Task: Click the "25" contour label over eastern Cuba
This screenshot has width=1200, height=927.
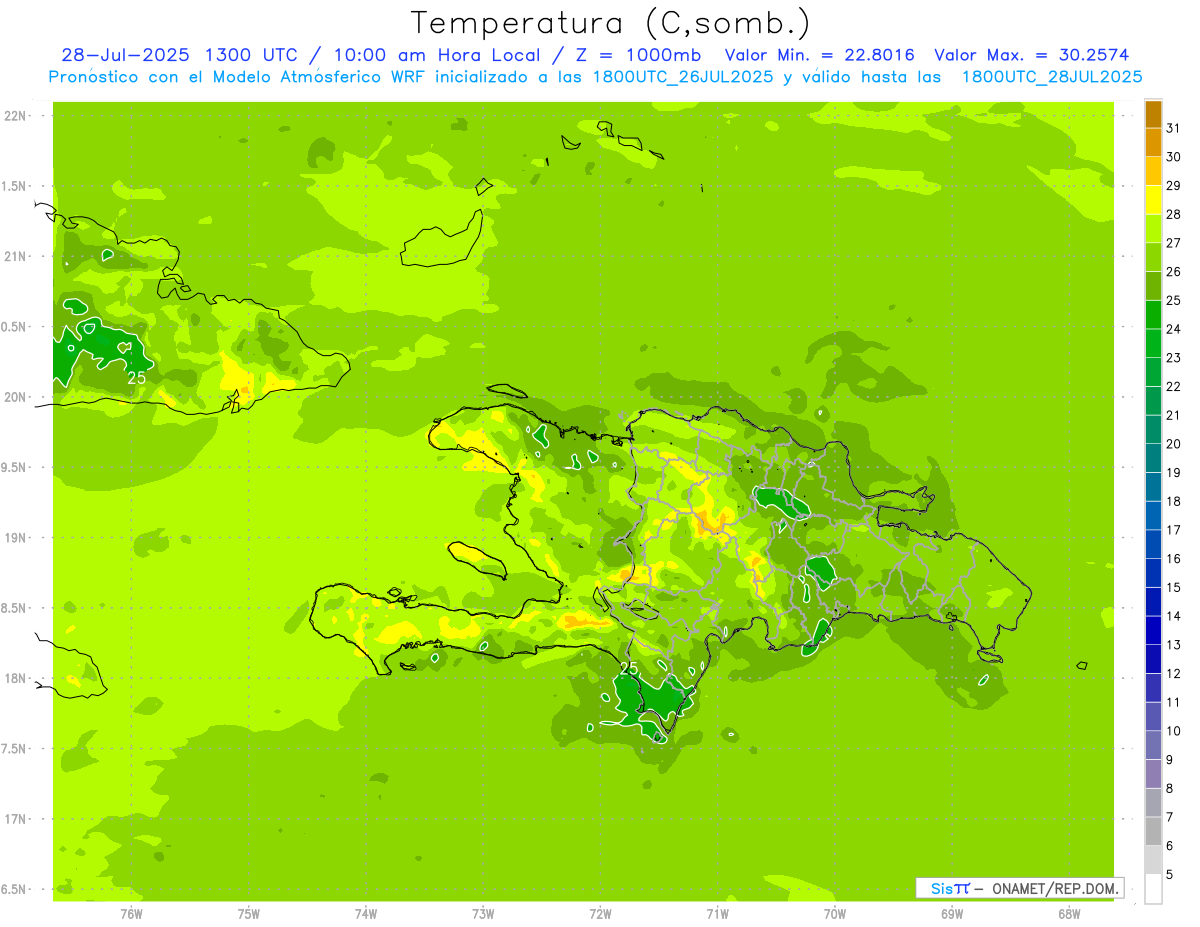Action: 137,379
